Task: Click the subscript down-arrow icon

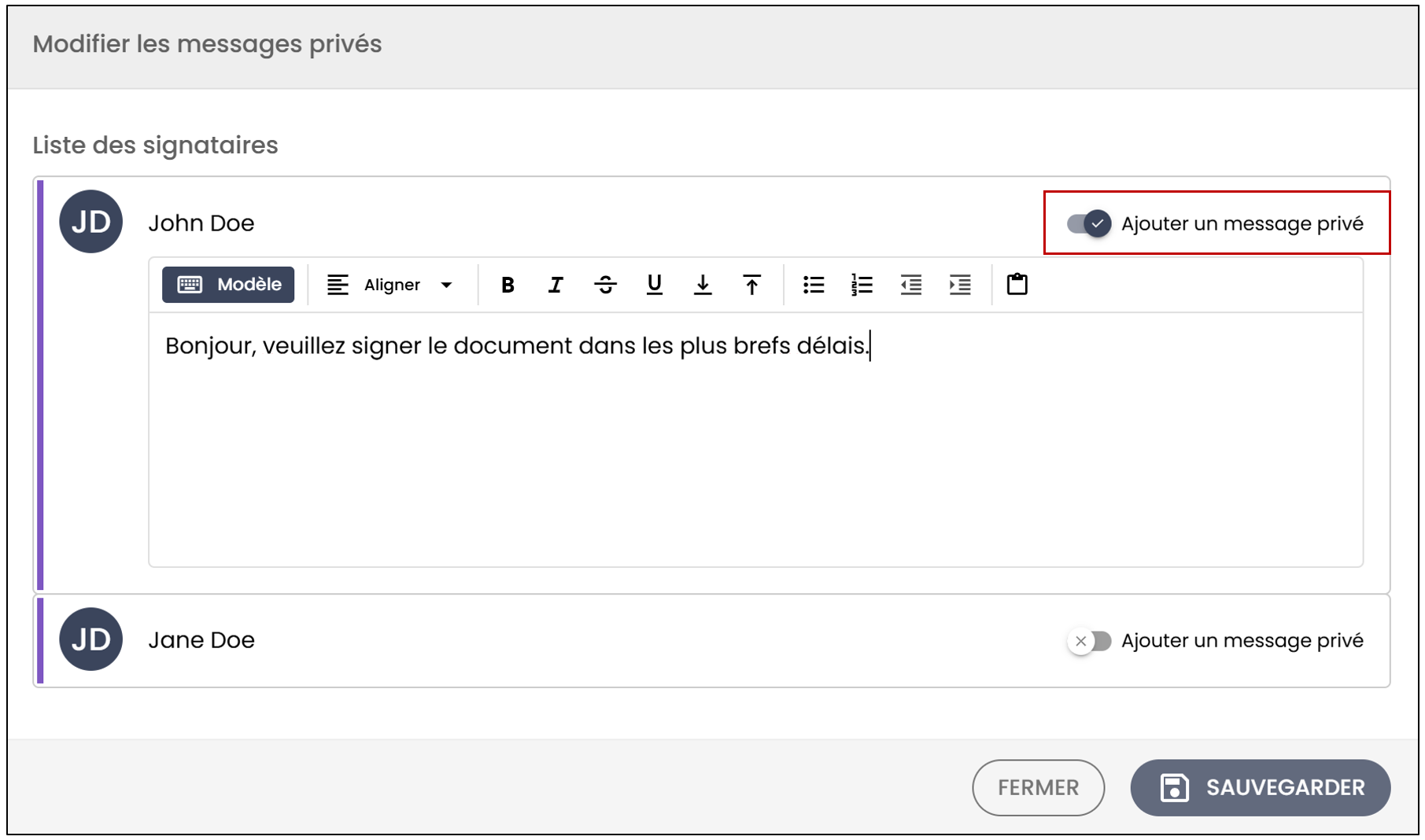Action: (703, 285)
